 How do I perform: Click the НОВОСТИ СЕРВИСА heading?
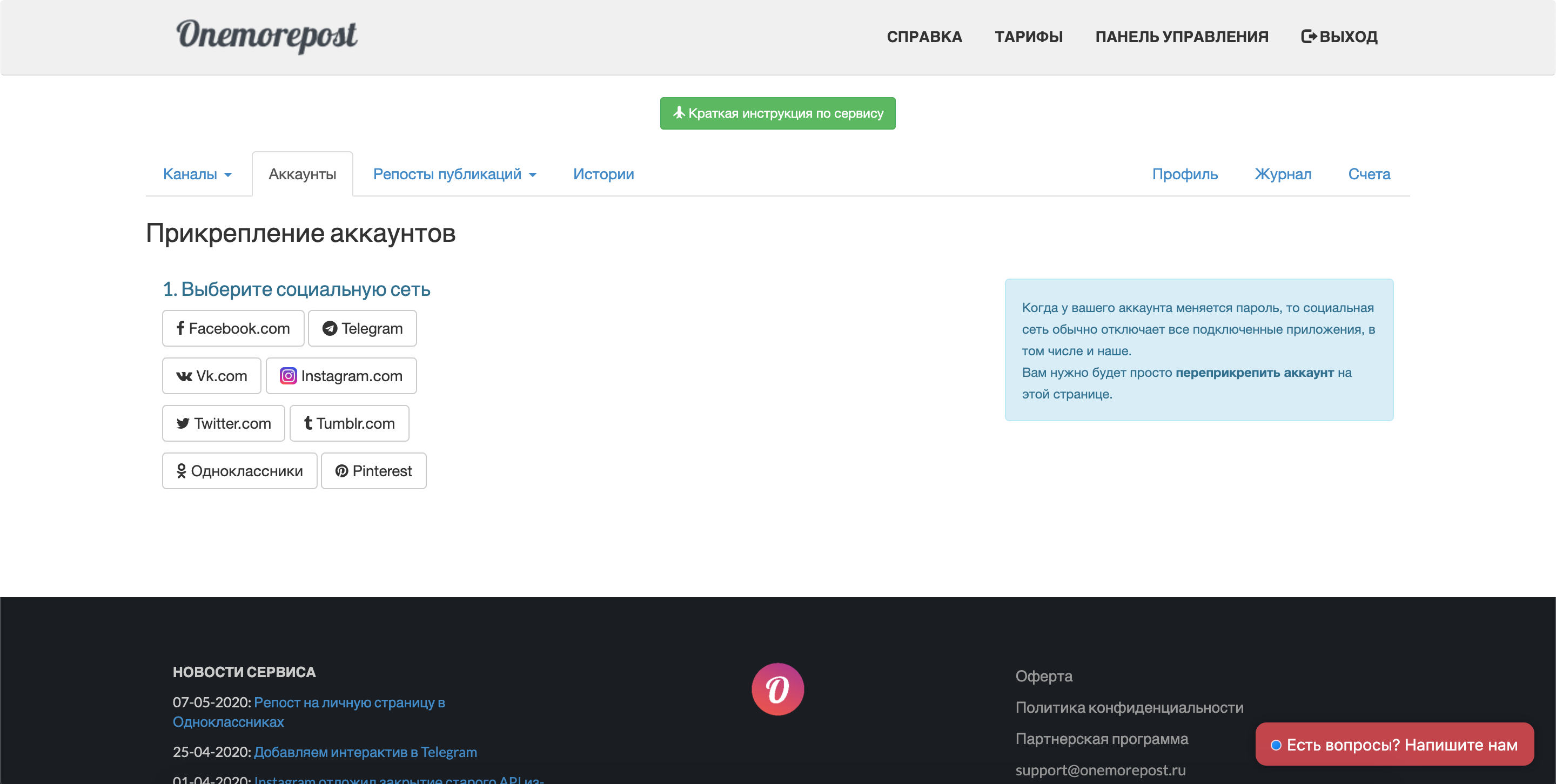(x=244, y=672)
